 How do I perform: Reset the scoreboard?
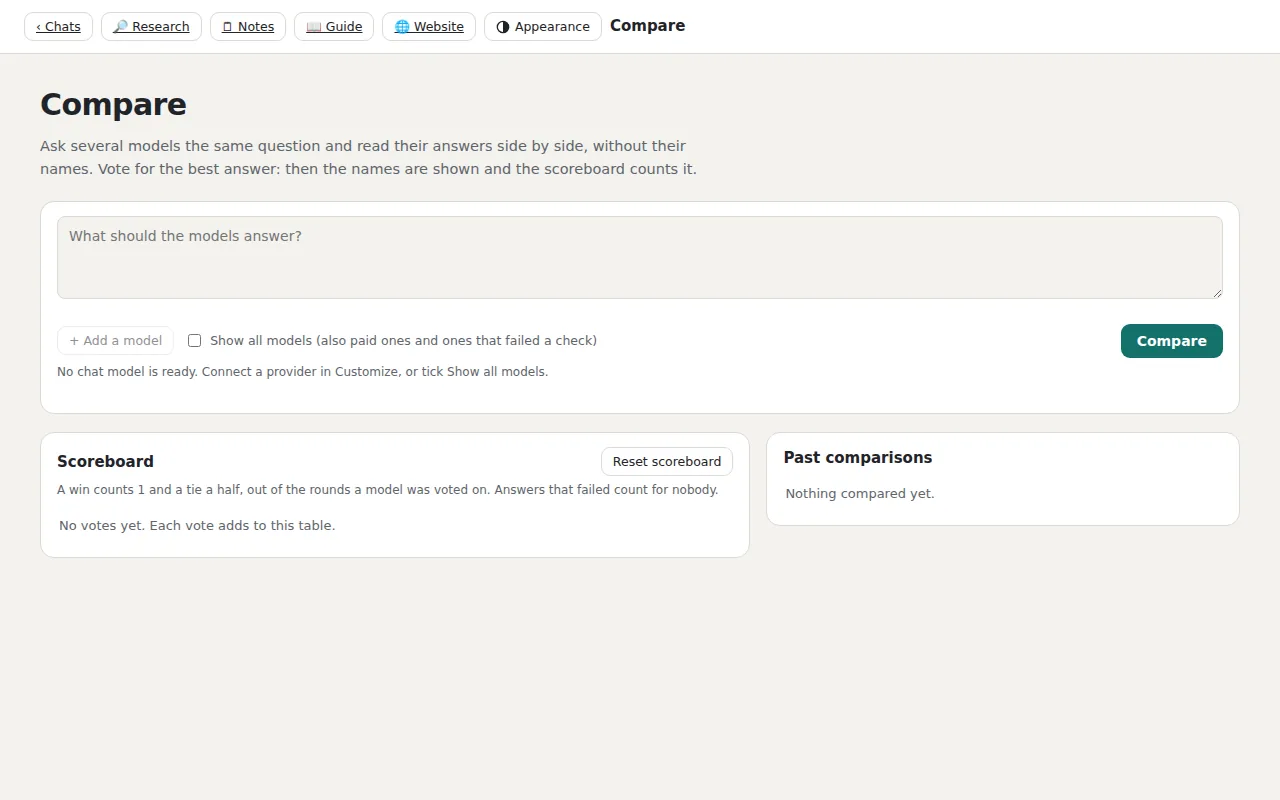667,462
